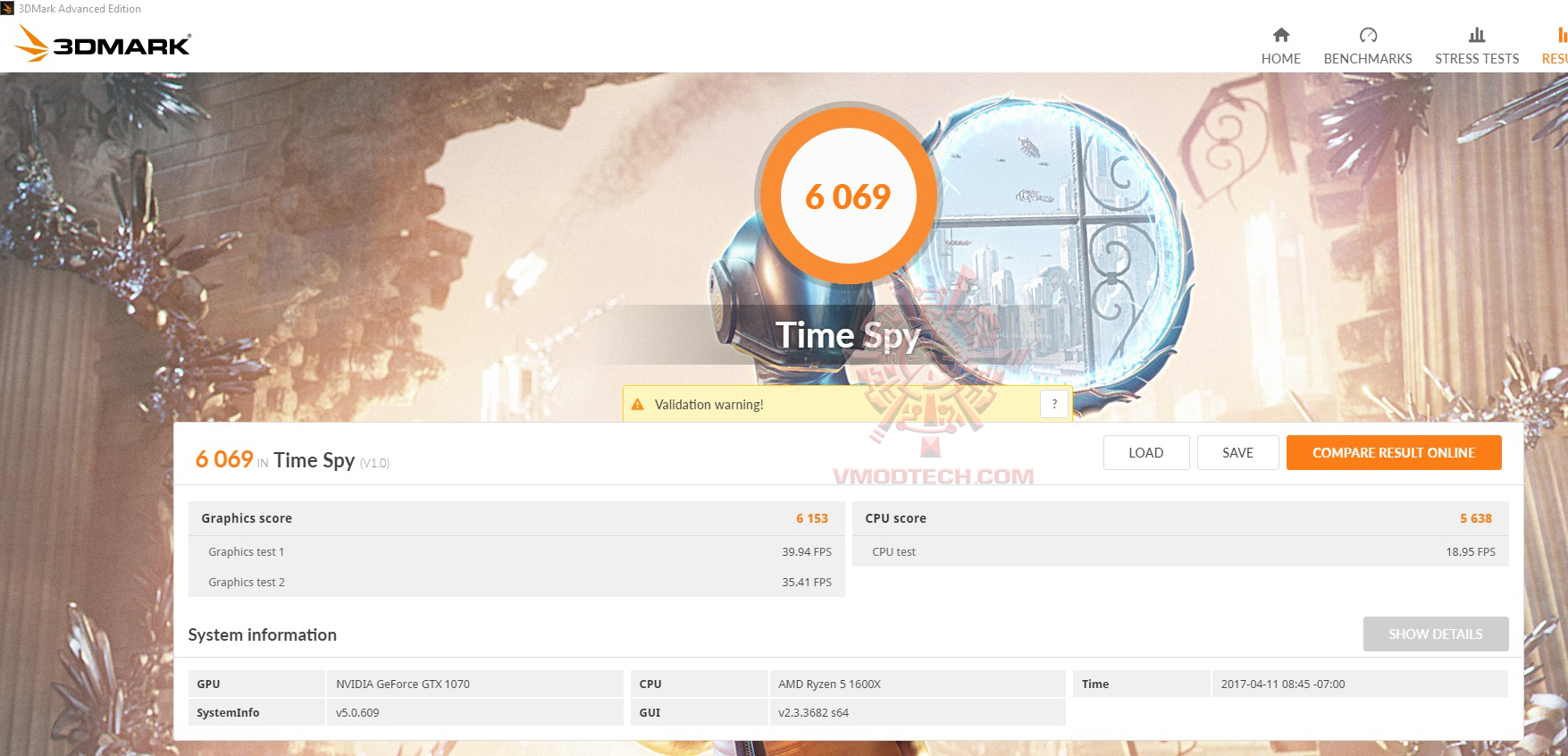Screen dimensions: 1568x756
Task: Click the small 3DMark title bar icon
Action: pyautogui.click(x=7, y=8)
